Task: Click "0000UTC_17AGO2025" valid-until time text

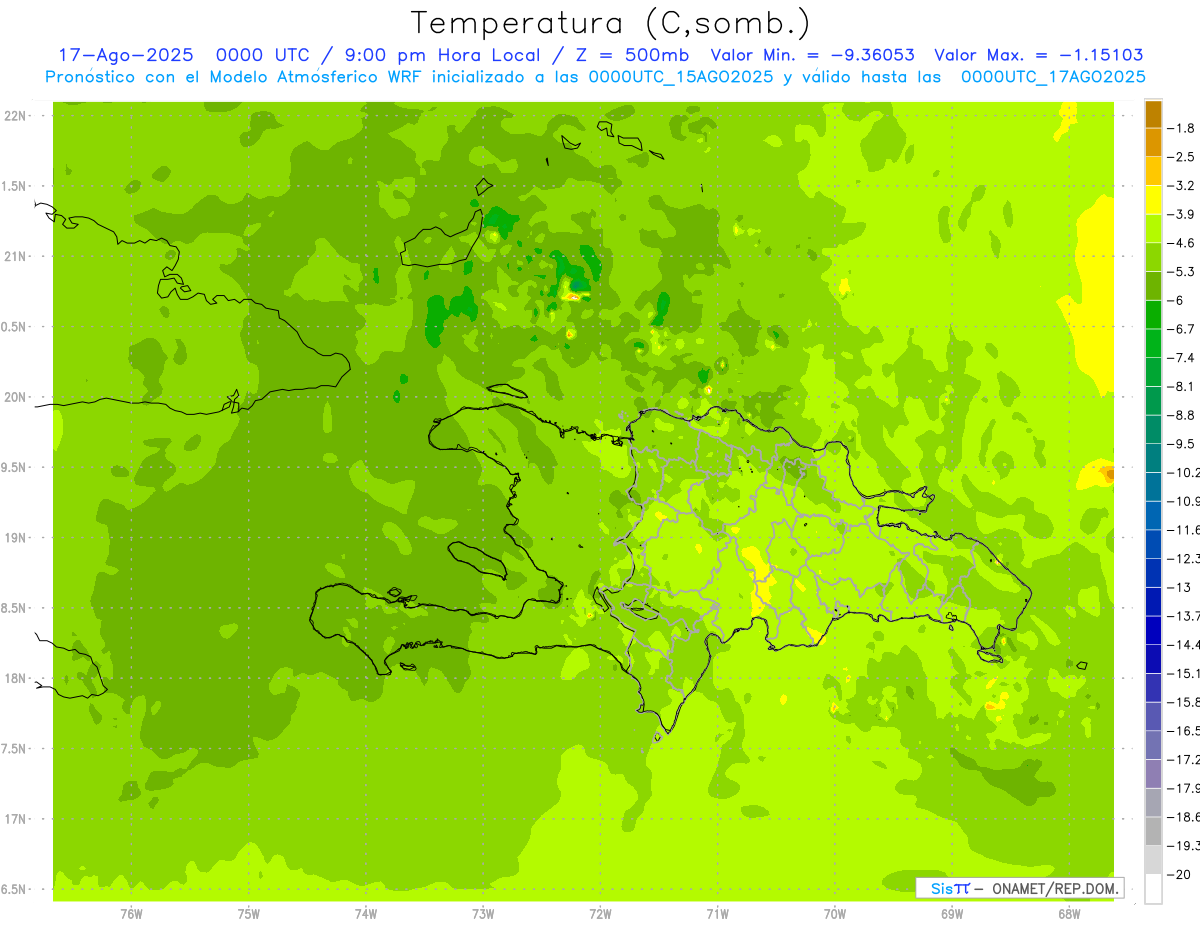Action: (1053, 76)
